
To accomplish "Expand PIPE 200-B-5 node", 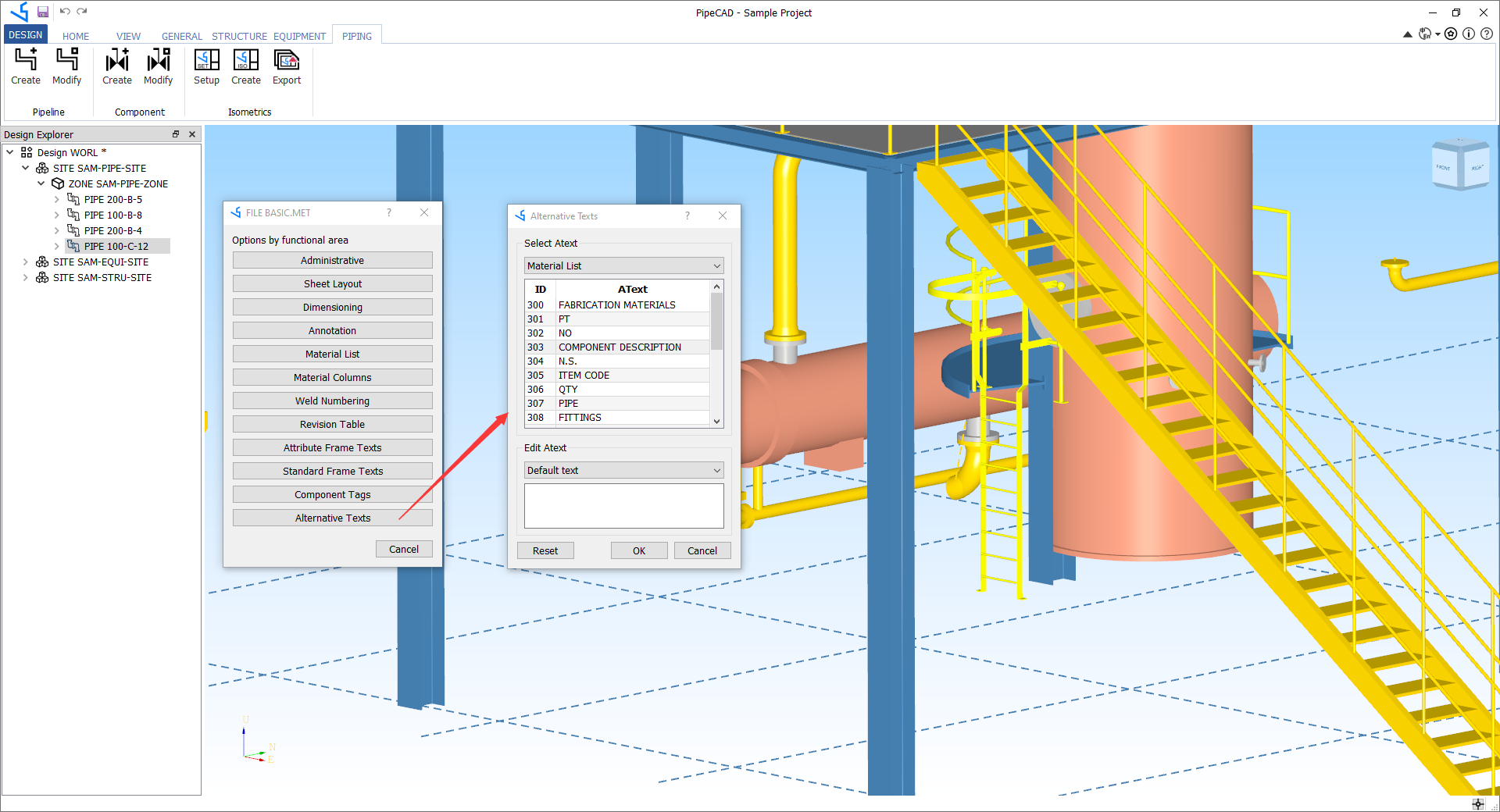I will click(57, 199).
